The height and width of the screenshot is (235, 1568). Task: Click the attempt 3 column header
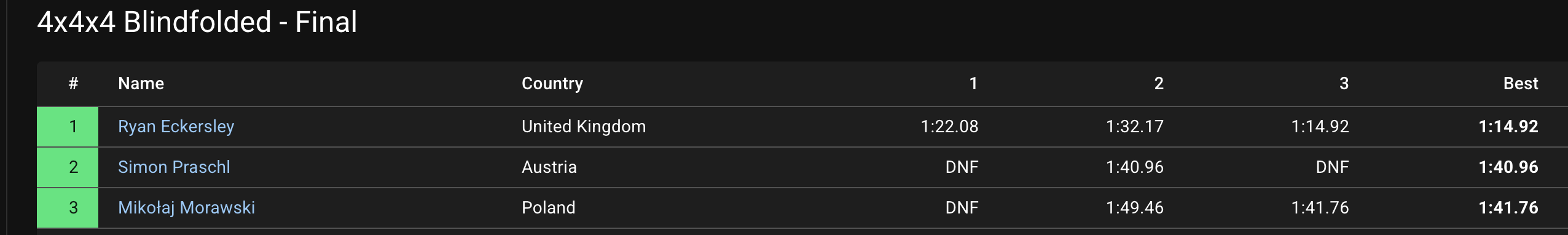[1344, 84]
